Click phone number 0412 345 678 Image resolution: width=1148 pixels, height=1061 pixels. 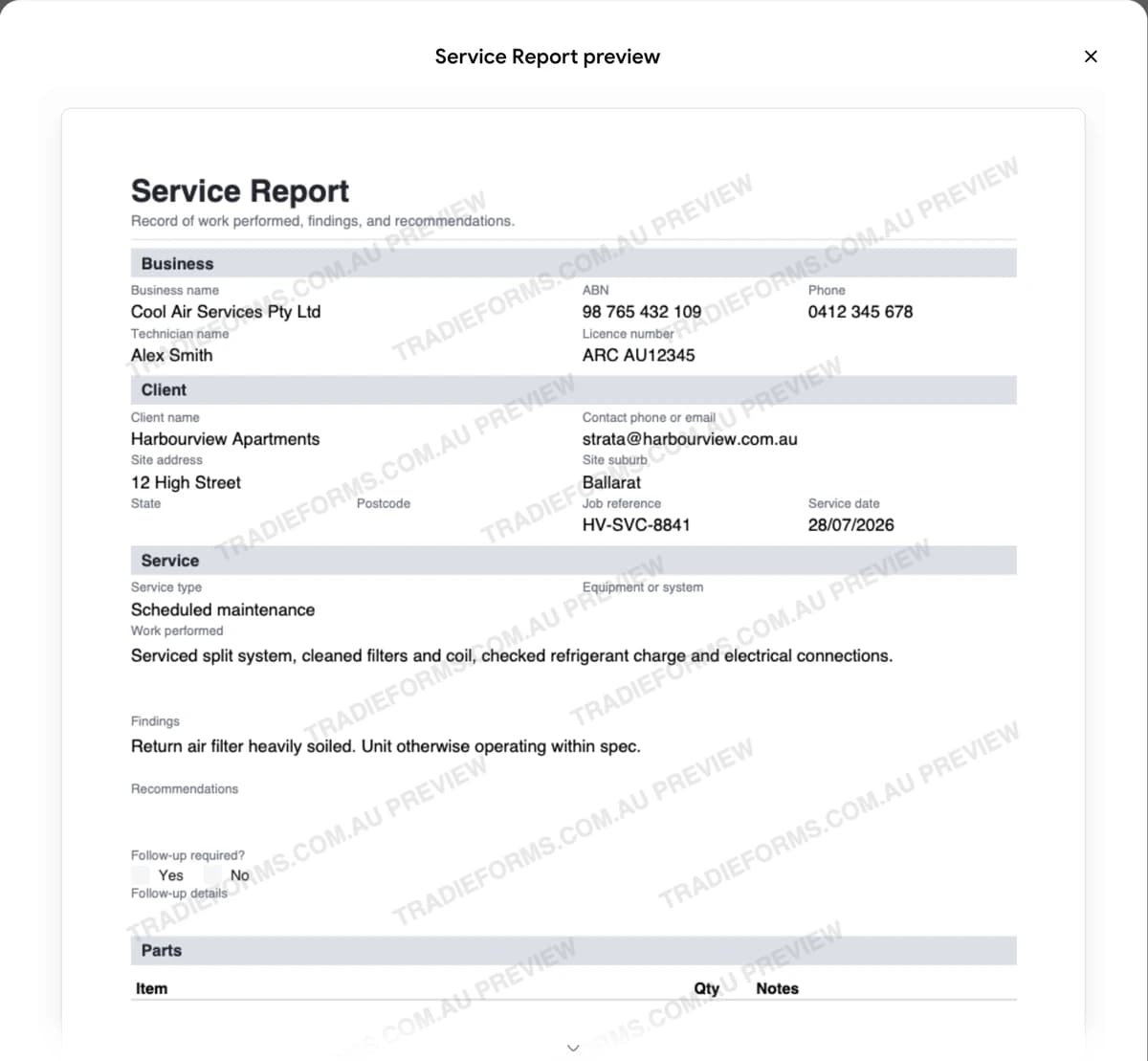[860, 312]
